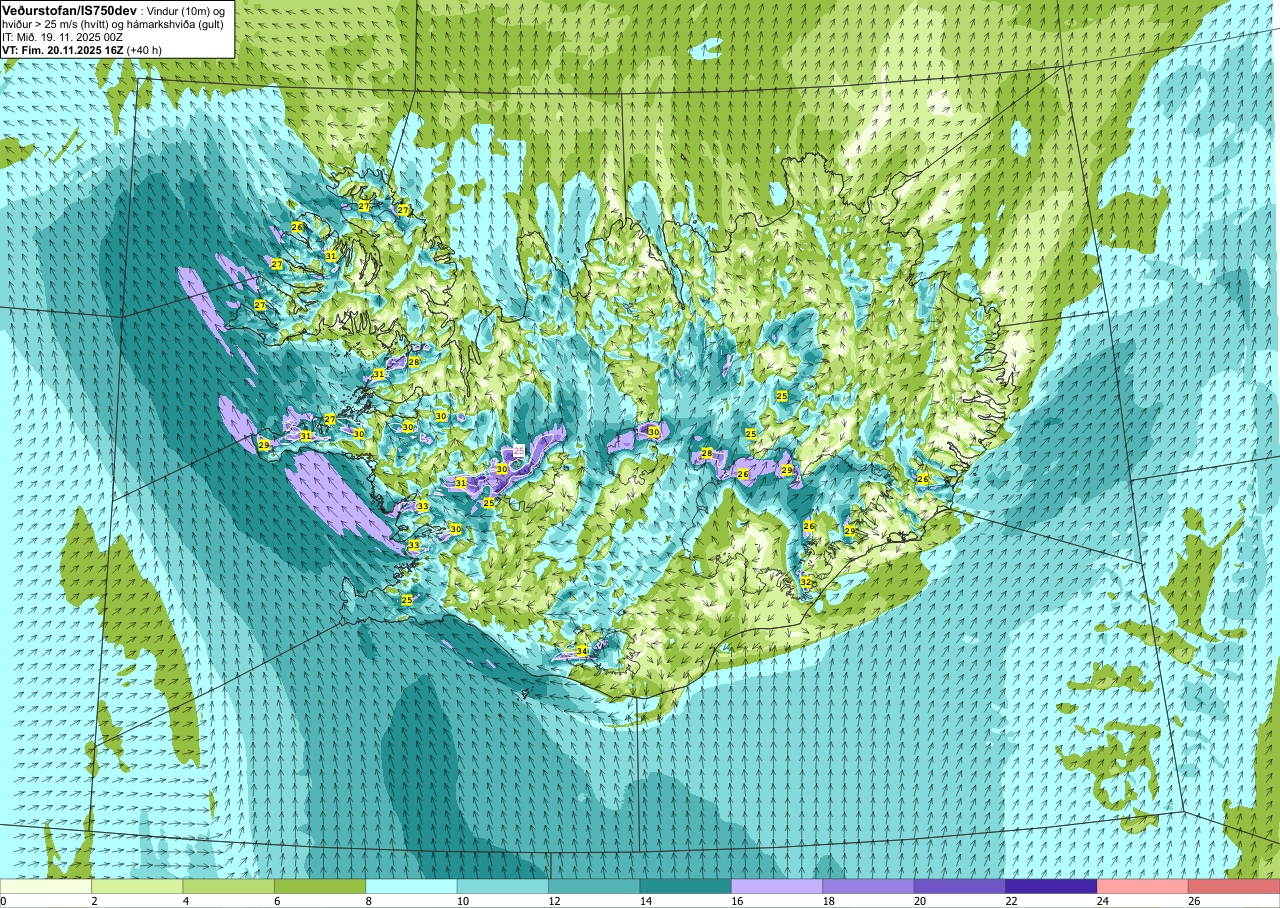Viewport: 1280px width, 908px height.
Task: Click the olive green 6–8 m/s legend swatch
Action: 320,886
